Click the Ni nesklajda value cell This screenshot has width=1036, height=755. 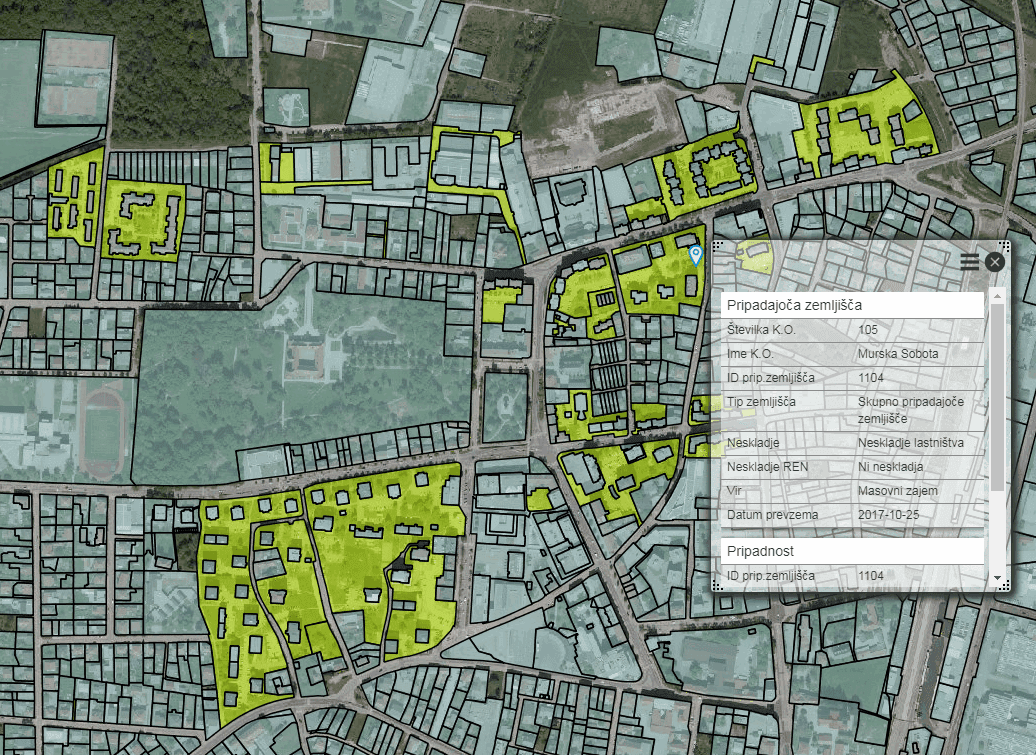point(890,467)
